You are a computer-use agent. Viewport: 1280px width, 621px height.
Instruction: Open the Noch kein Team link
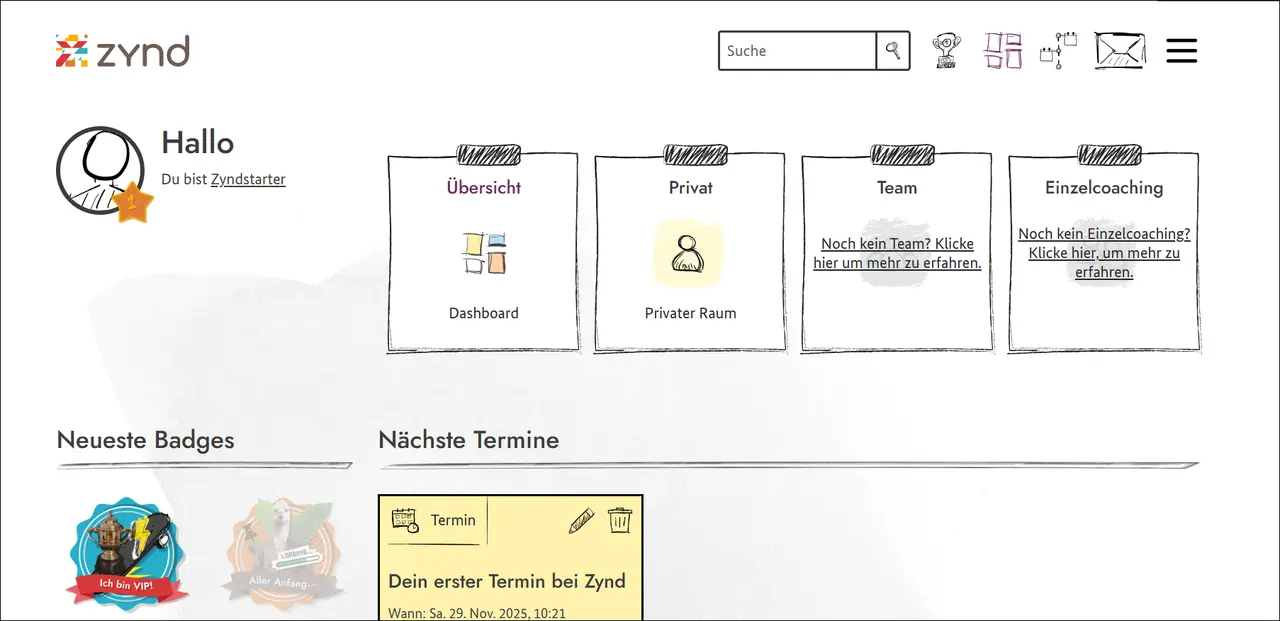point(897,253)
